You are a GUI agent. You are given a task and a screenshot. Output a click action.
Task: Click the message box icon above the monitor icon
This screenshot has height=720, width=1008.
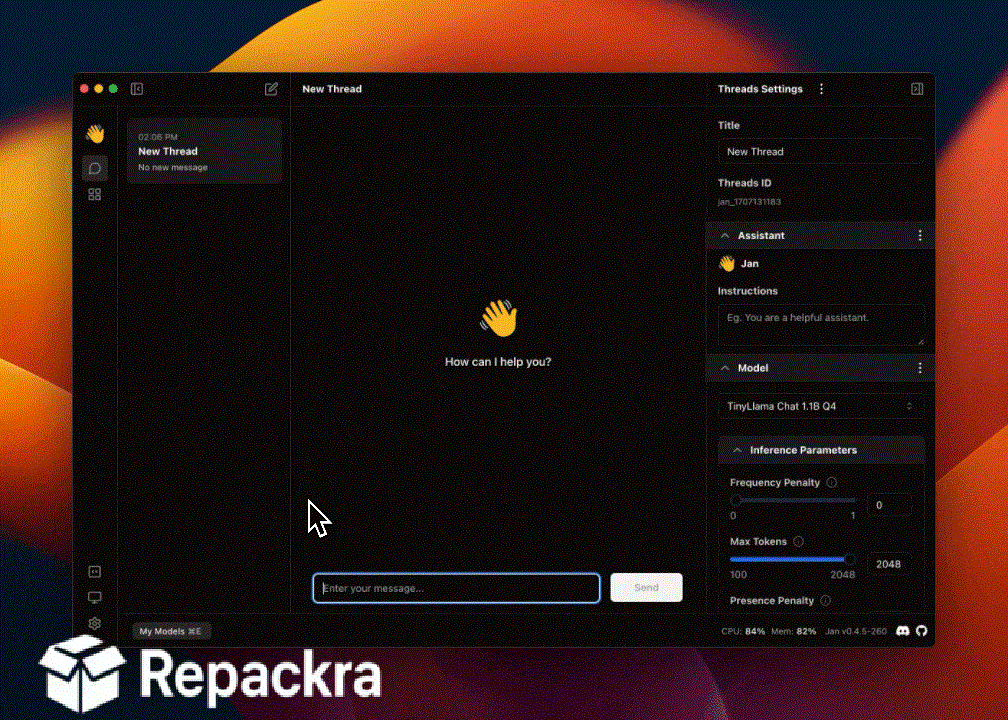pyautogui.click(x=94, y=572)
